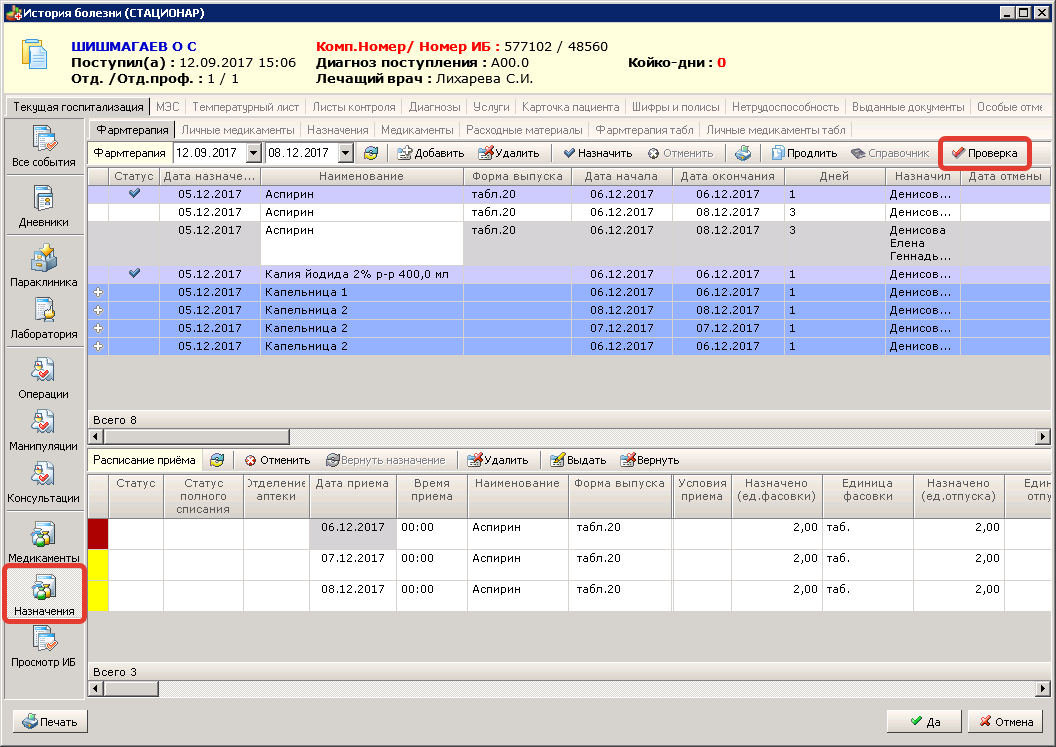
Task: Sort by the Наименование column header
Action: click(362, 176)
